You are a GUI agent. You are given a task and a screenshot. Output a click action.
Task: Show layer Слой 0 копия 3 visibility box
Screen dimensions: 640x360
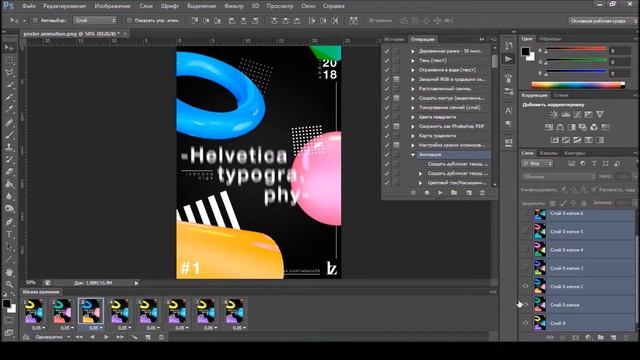[525, 268]
